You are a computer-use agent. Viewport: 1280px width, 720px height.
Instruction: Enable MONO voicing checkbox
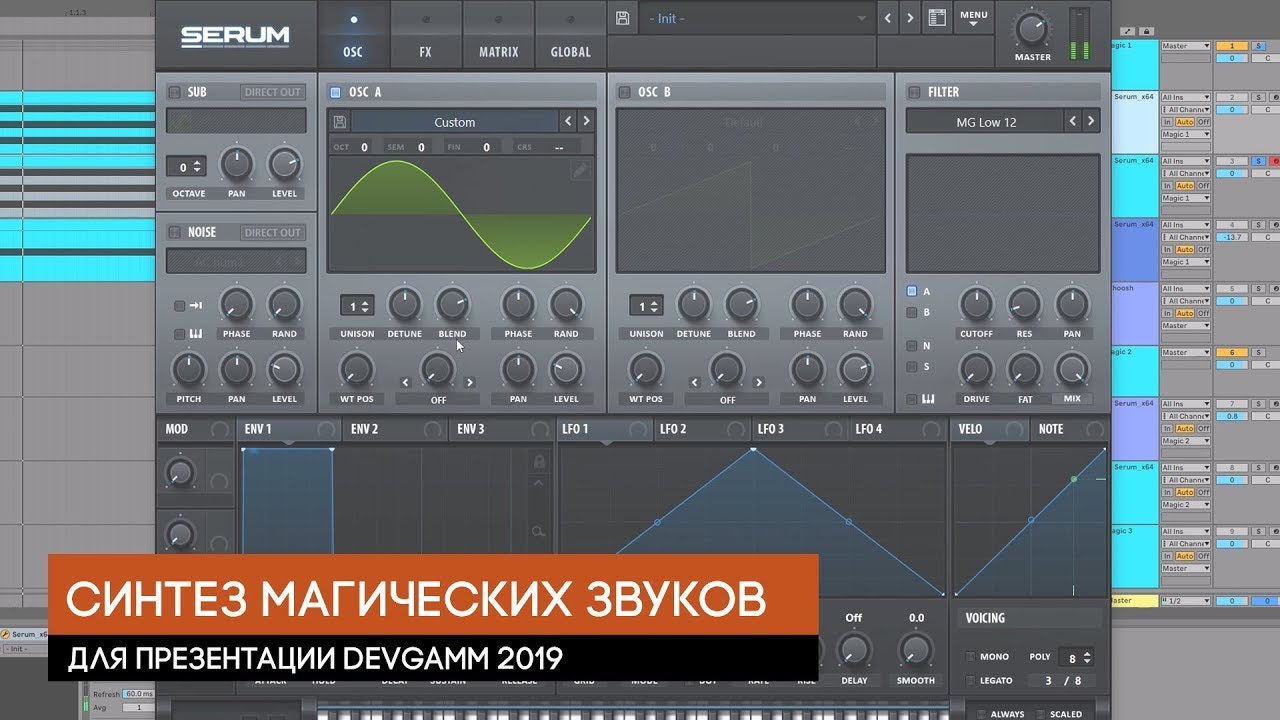(x=970, y=657)
